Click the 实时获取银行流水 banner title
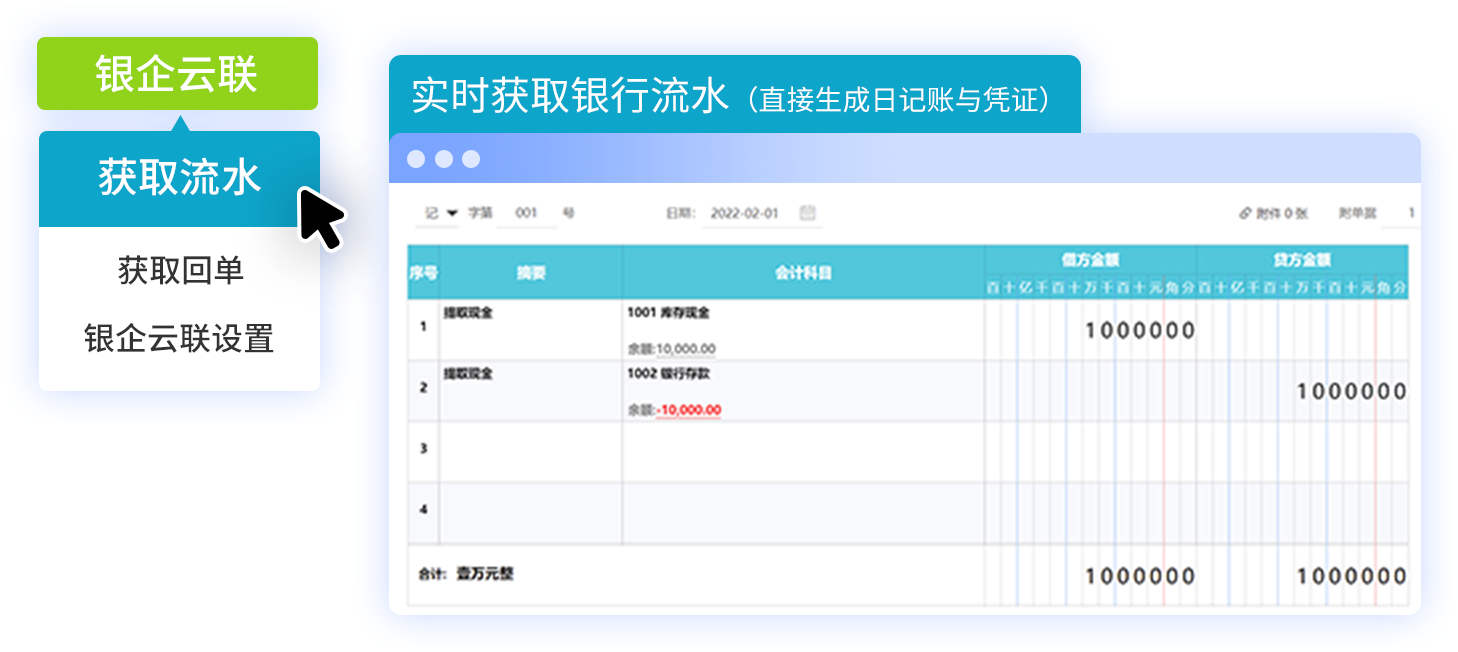This screenshot has width=1458, height=652. (x=570, y=97)
